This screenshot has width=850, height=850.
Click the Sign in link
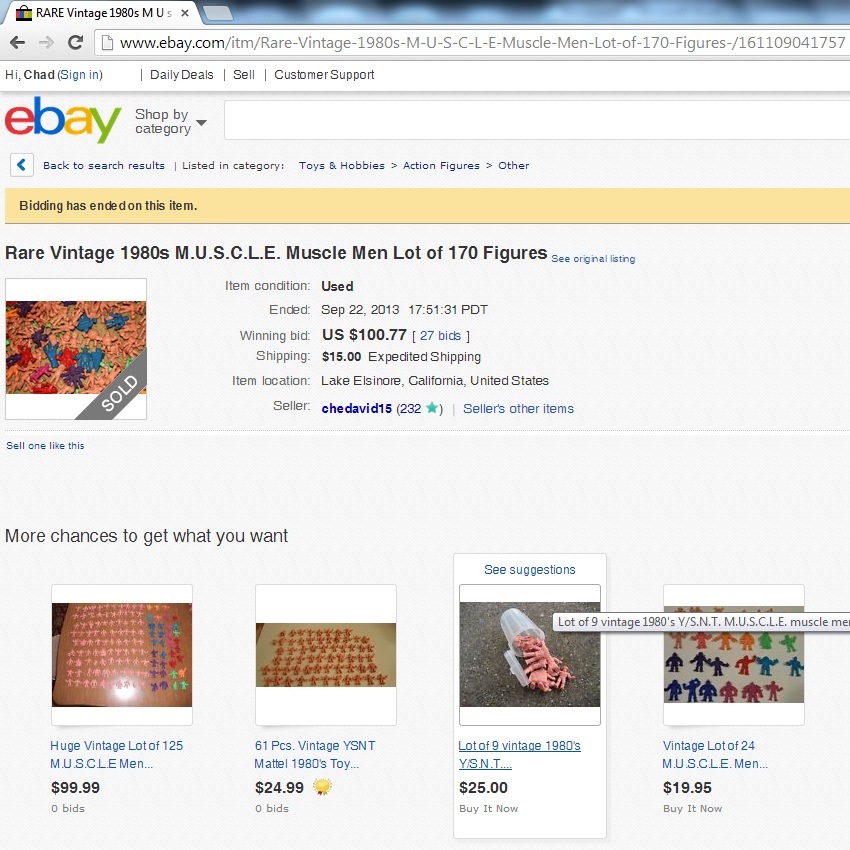pos(80,75)
